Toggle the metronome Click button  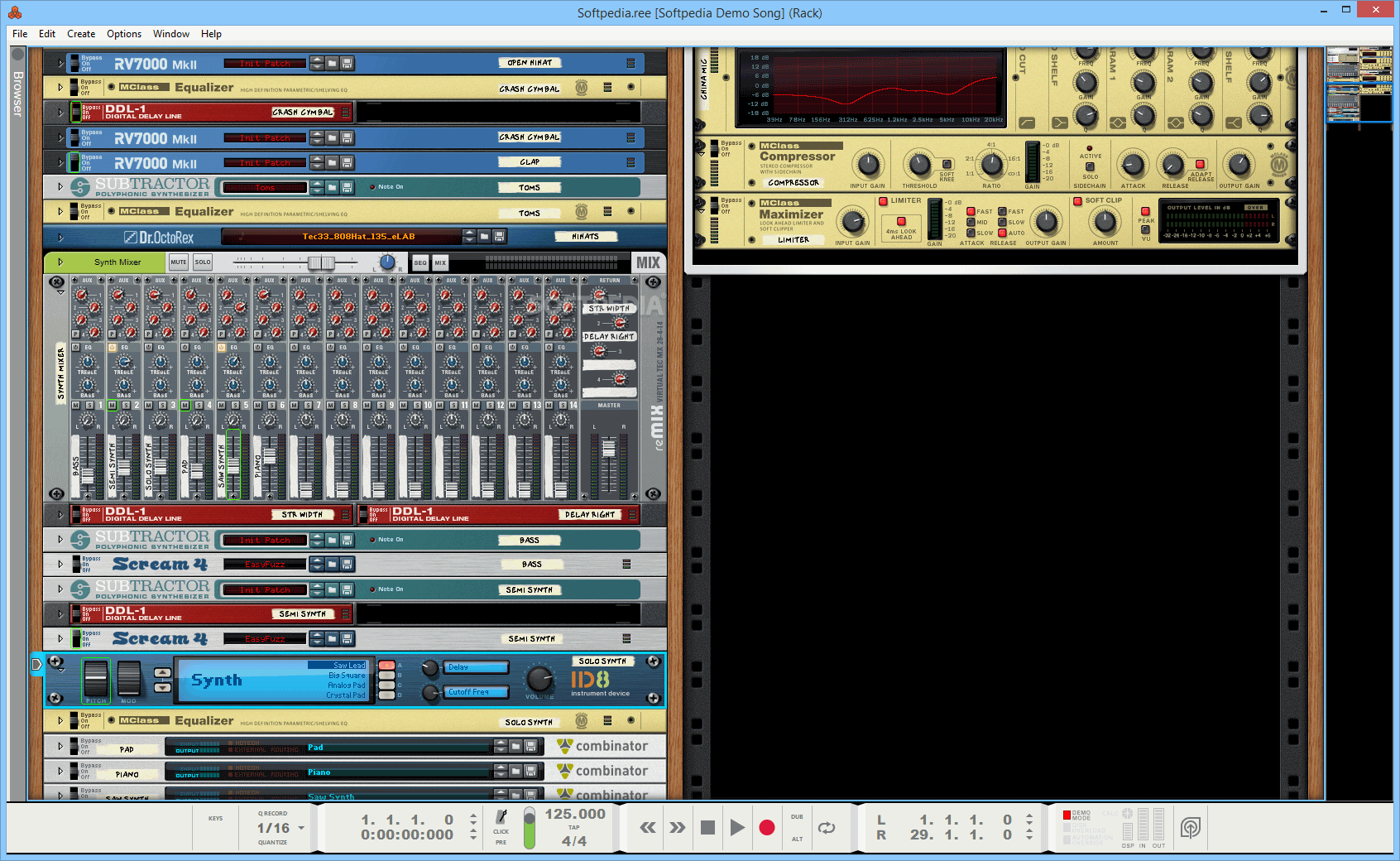[x=501, y=818]
